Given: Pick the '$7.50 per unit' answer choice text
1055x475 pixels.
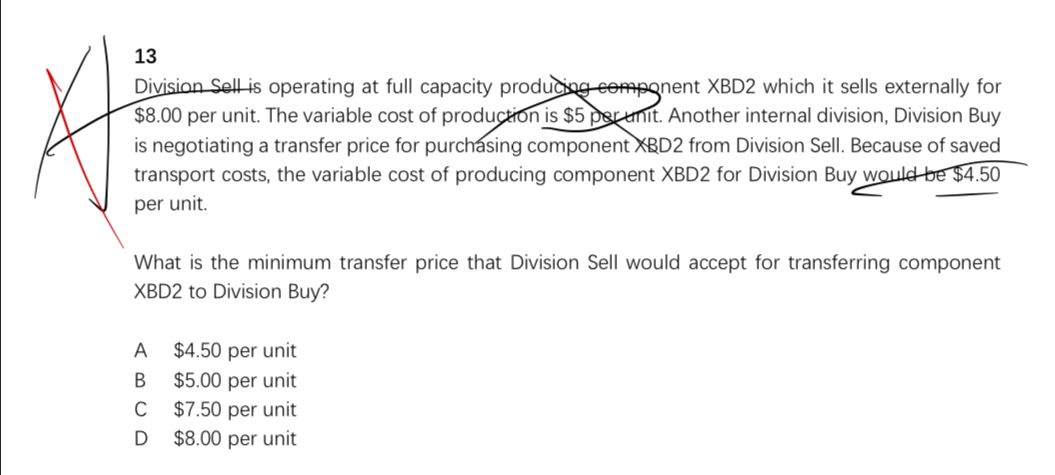Looking at the screenshot, I should coord(234,409).
